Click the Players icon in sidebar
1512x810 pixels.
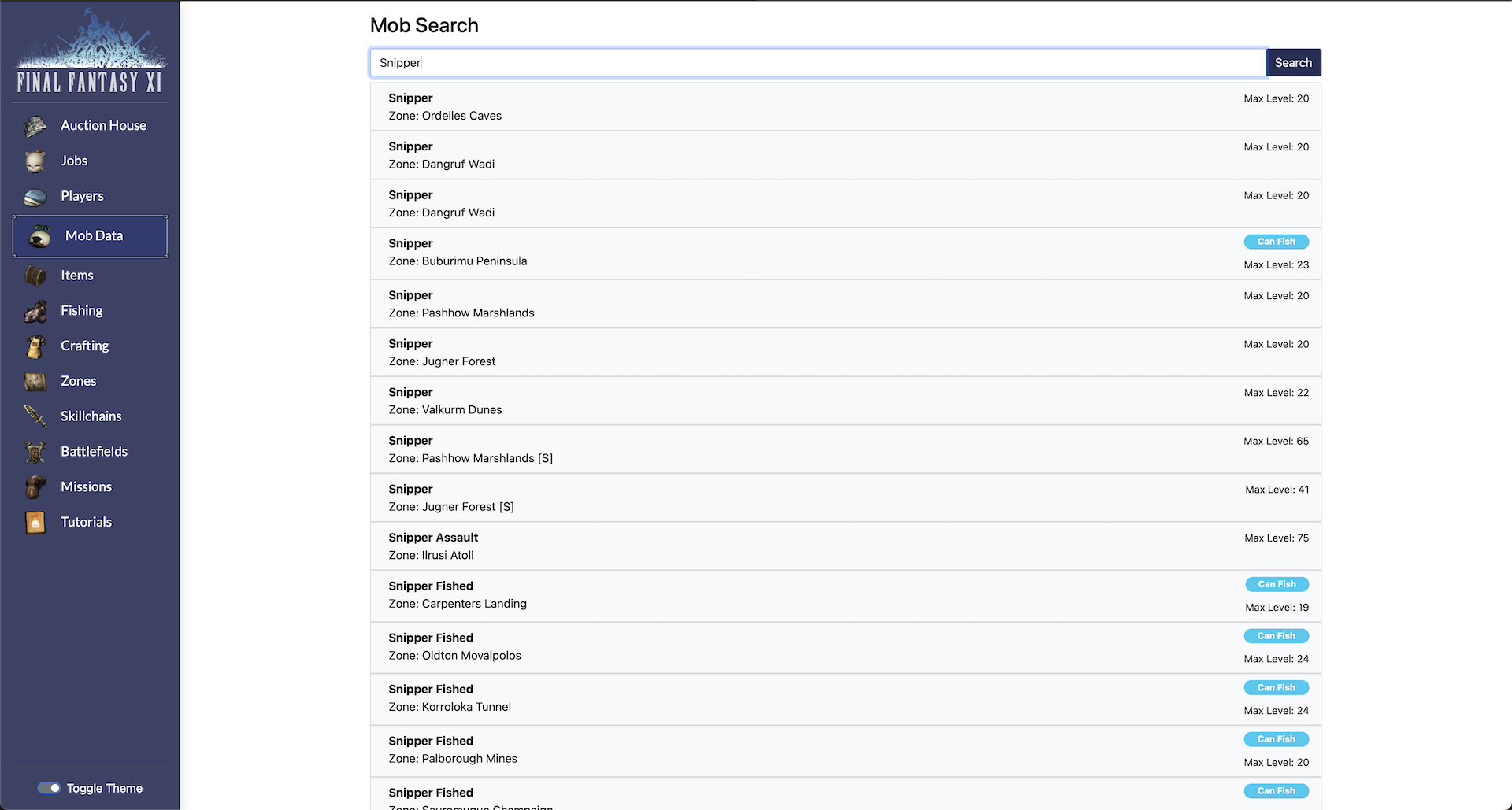click(35, 197)
